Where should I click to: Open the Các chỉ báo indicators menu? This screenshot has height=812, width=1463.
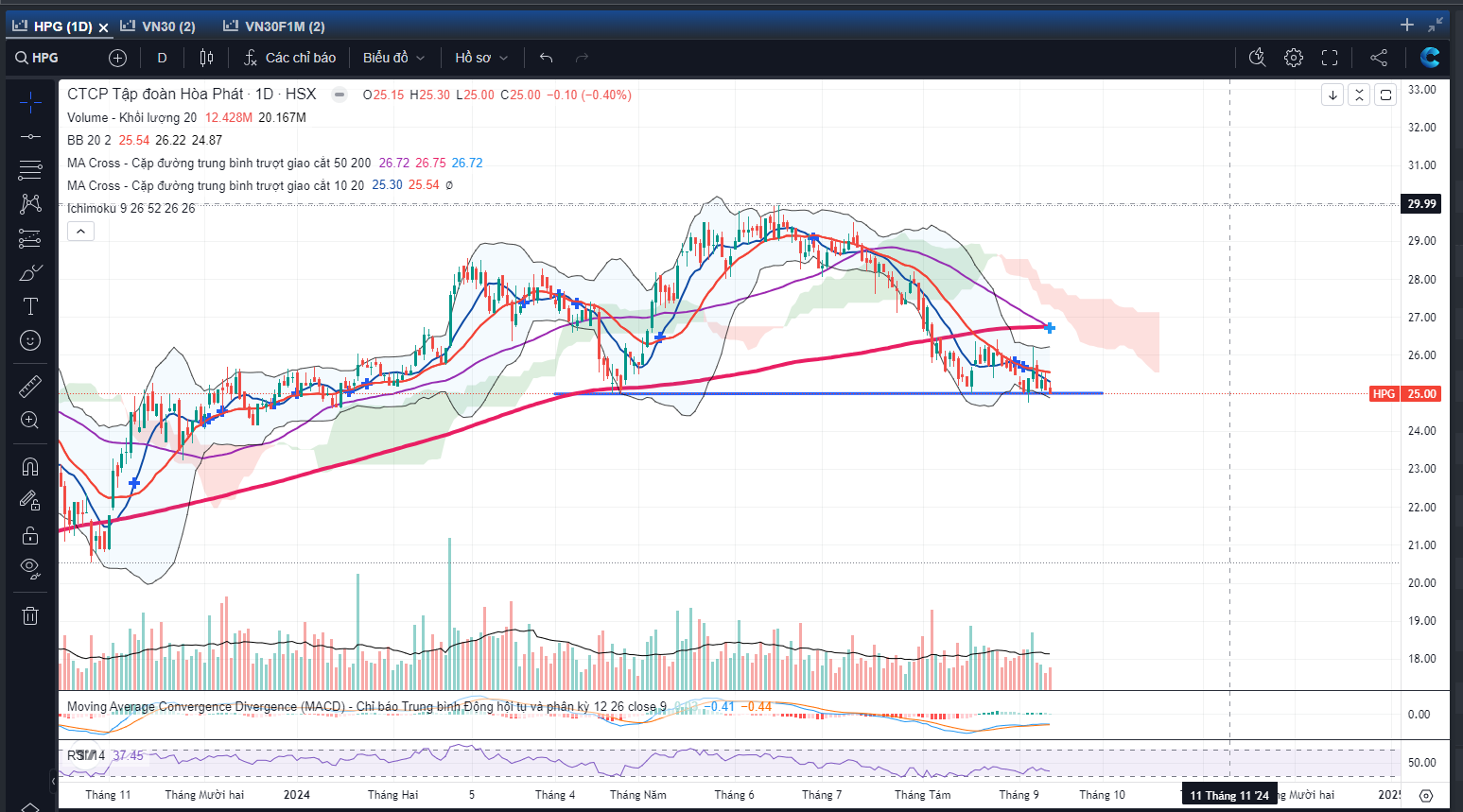click(289, 58)
